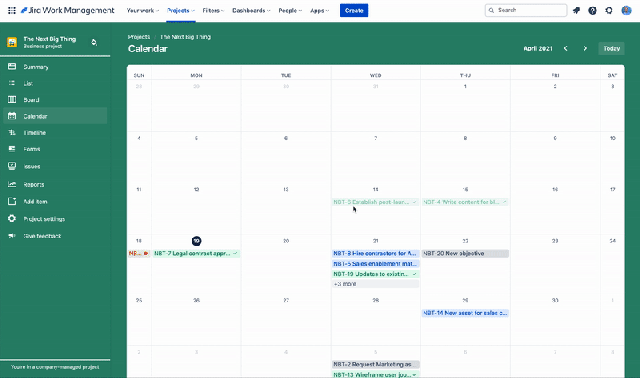This screenshot has width=640, height=378.
Task: Open the help question mark icon
Action: pyautogui.click(x=592, y=11)
